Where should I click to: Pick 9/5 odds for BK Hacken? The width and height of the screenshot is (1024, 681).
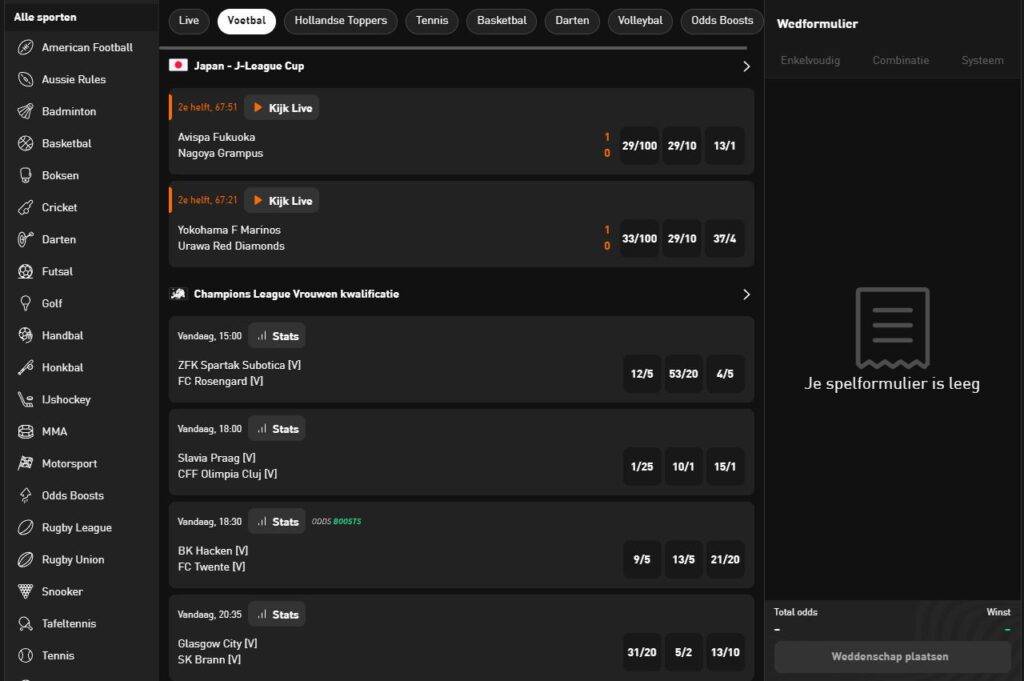(x=642, y=559)
